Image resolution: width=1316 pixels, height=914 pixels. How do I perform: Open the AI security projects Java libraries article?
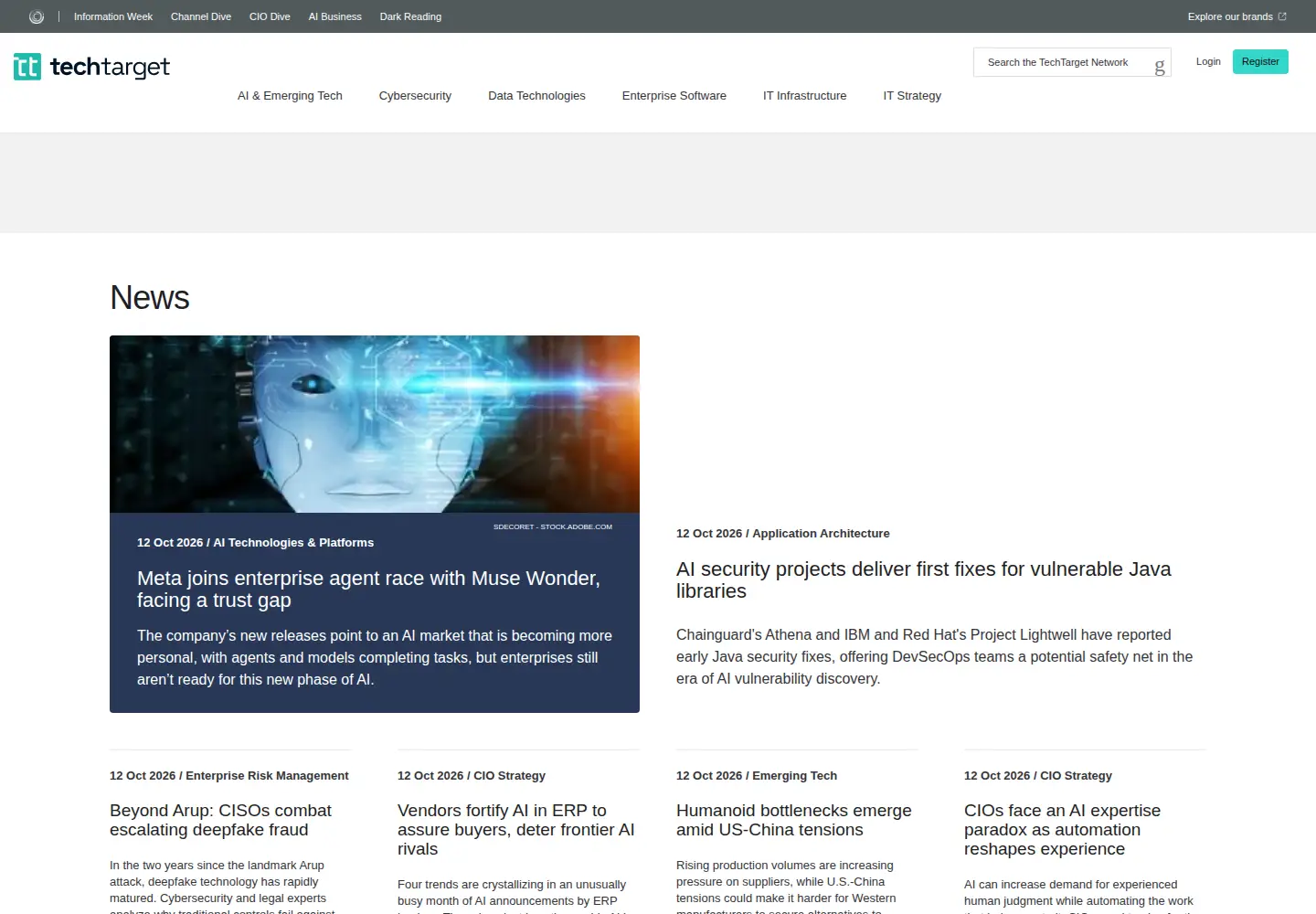[x=923, y=579]
